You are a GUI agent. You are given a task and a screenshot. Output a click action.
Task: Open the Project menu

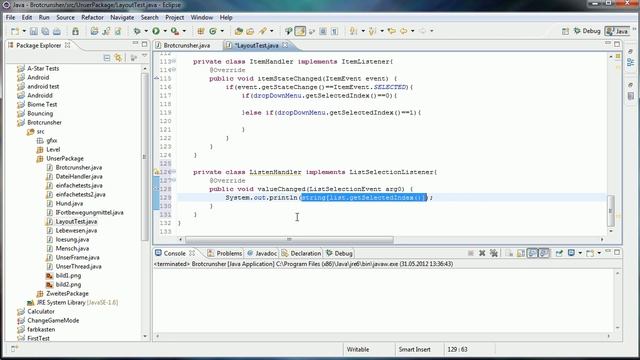(x=175, y=18)
